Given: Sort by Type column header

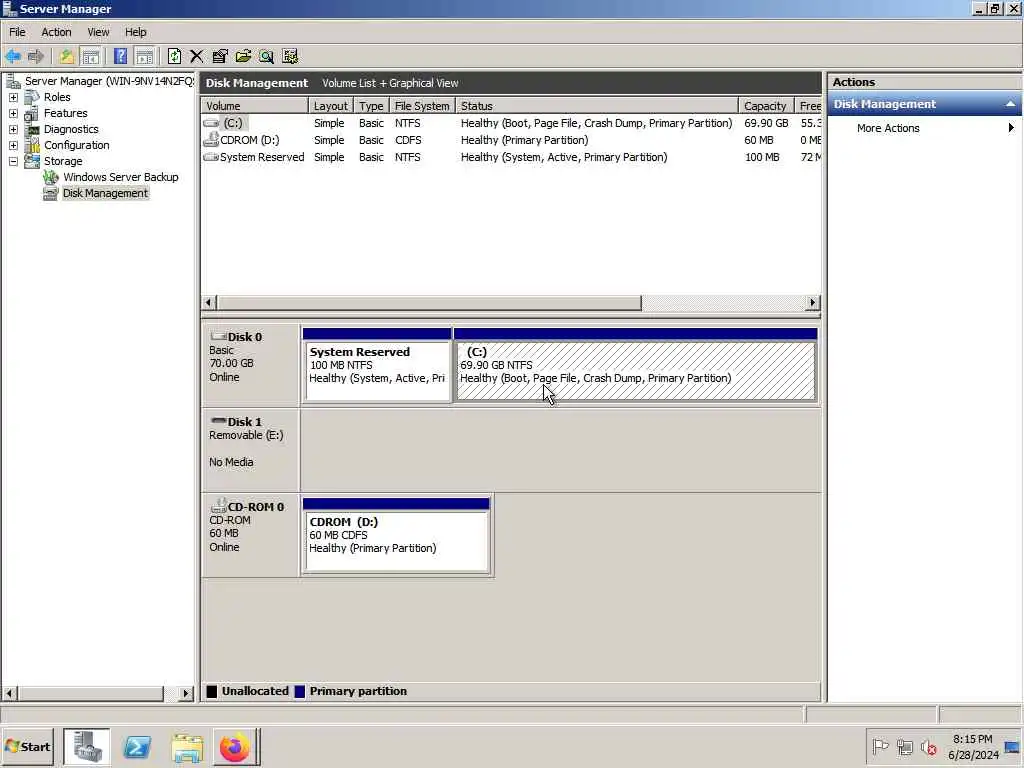Looking at the screenshot, I should 372,106.
